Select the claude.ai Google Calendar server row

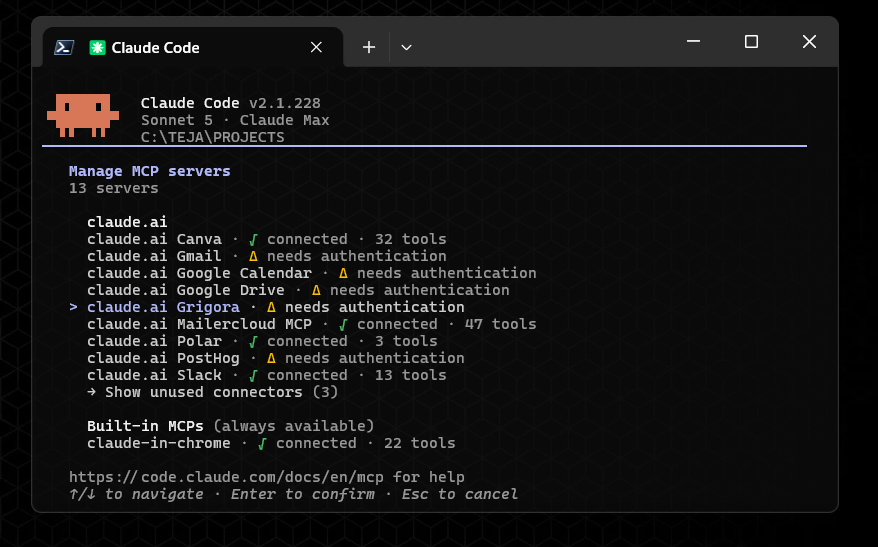(x=311, y=273)
